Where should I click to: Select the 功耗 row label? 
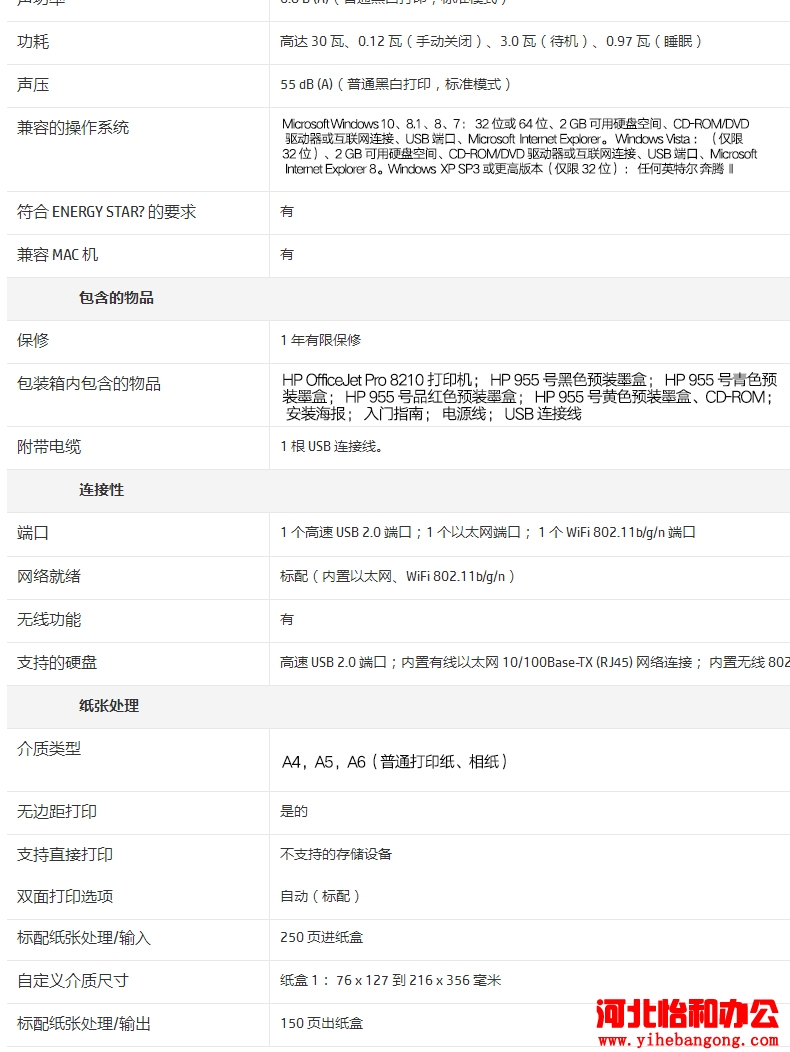(x=33, y=42)
